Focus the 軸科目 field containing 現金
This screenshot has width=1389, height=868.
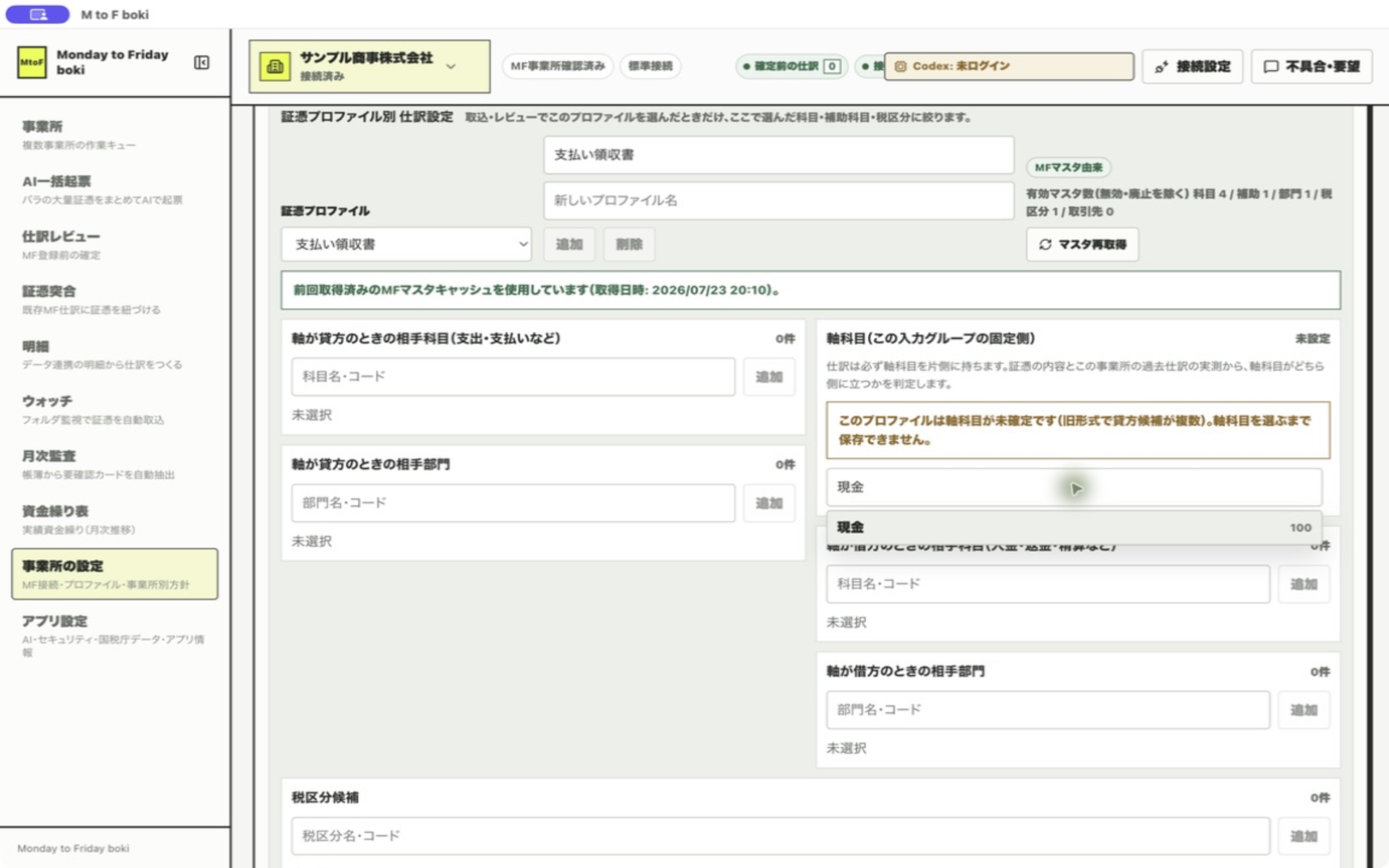click(x=1074, y=488)
